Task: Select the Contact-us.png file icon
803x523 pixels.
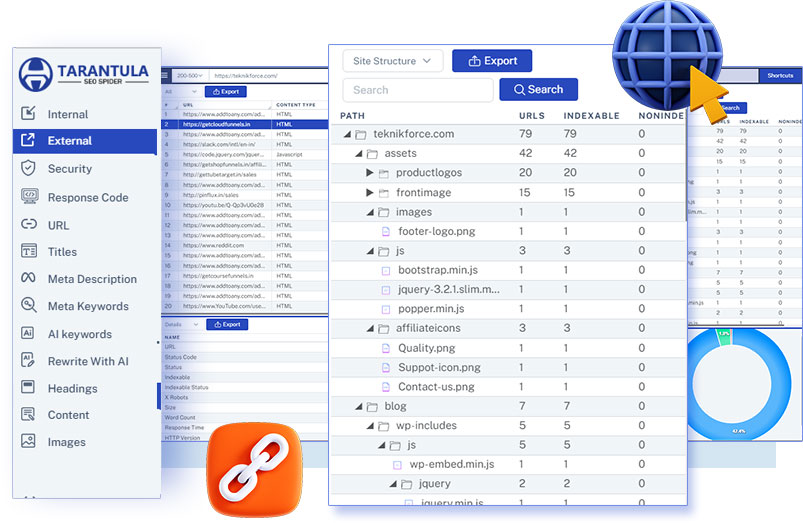Action: 386,387
